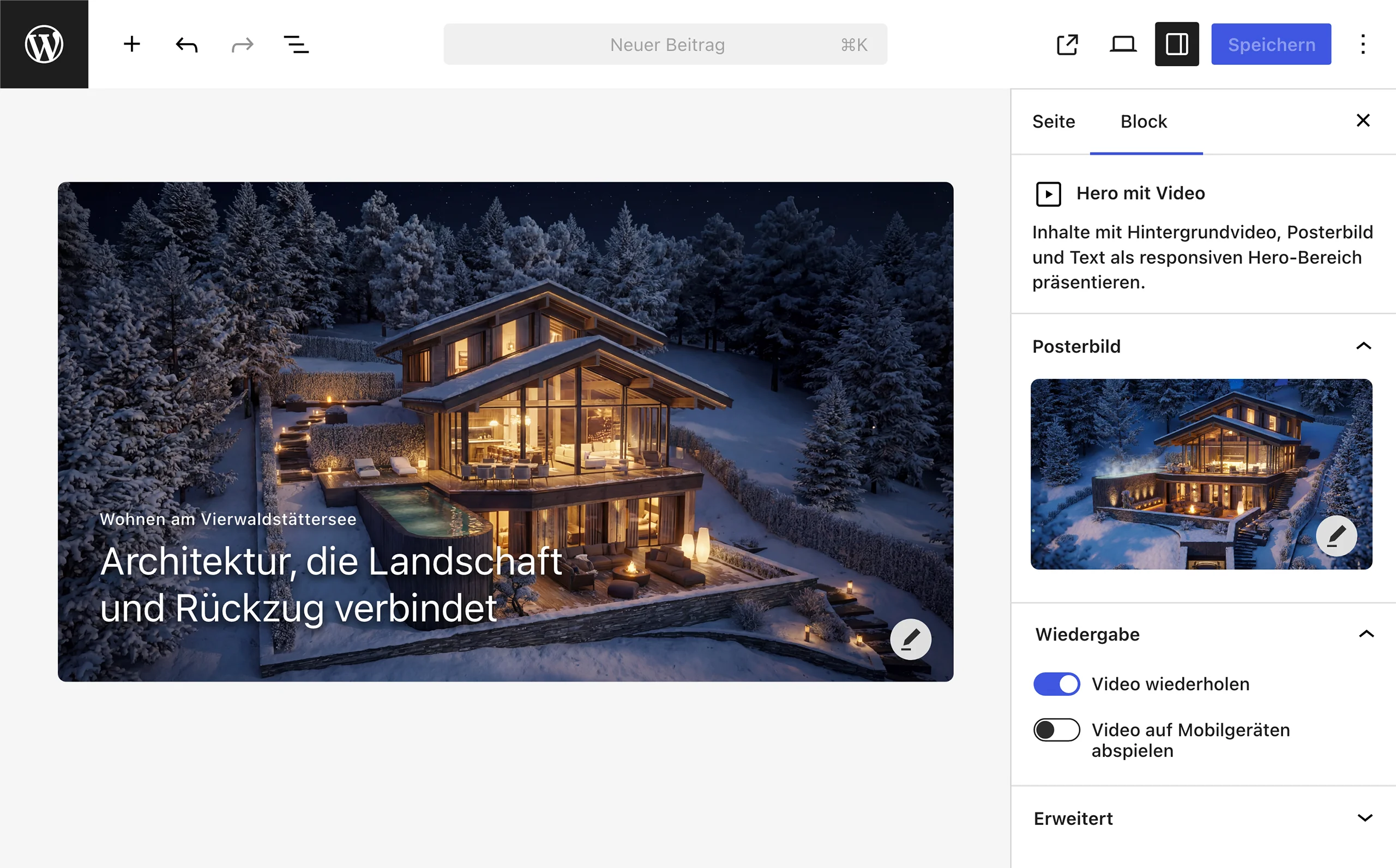Click the WordPress logo button
This screenshot has height=868, width=1396.
point(44,44)
